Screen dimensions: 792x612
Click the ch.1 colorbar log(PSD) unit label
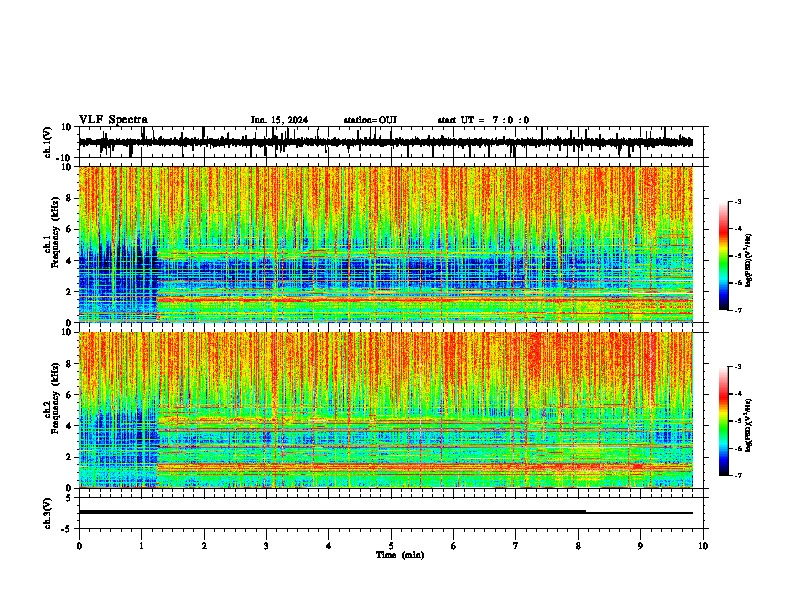pyautogui.click(x=748, y=261)
